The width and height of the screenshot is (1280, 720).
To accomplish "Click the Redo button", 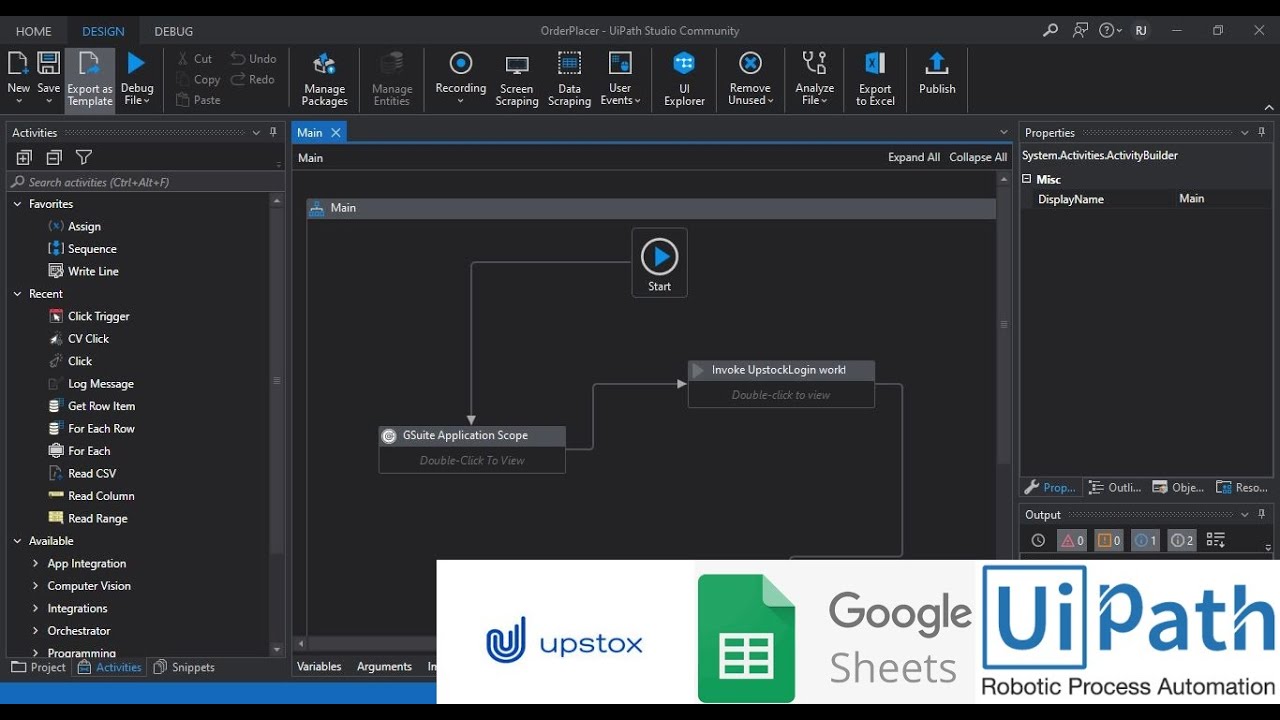I will click(x=252, y=80).
